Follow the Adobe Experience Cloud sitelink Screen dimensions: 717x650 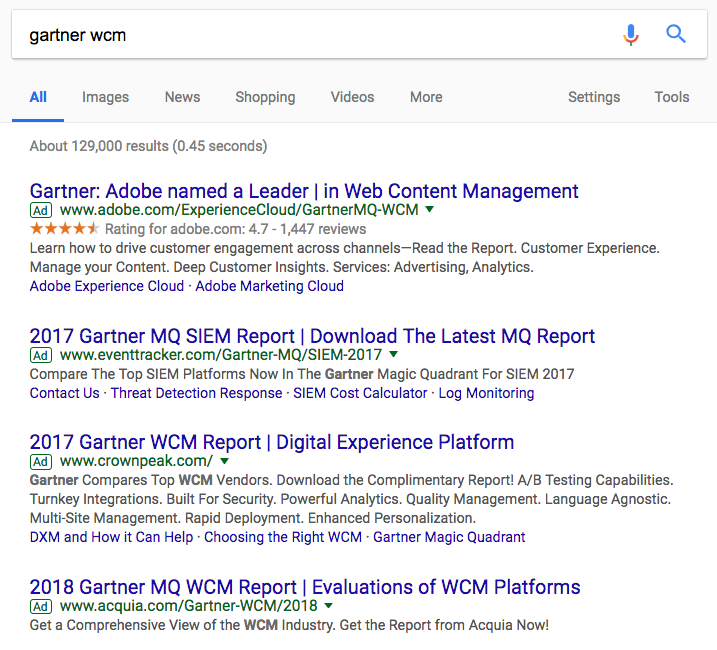tap(107, 286)
